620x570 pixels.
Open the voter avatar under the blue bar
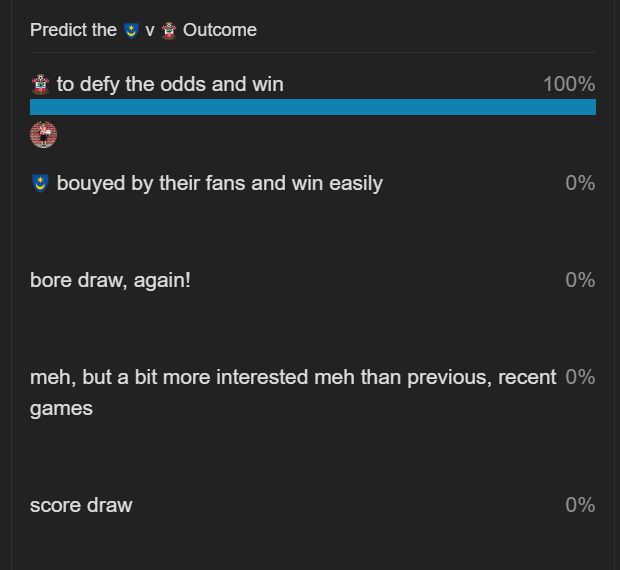click(44, 134)
